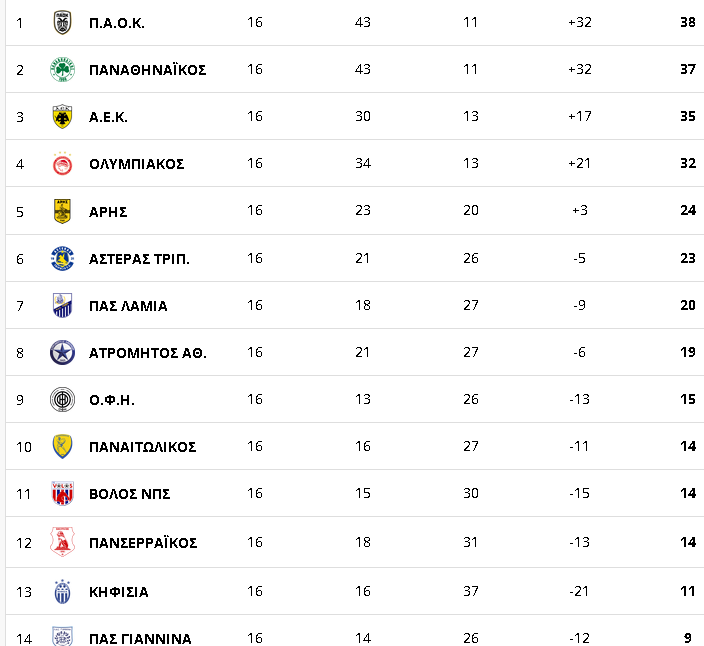Open the ΟΛΥΜΠΙΑΚΟΣ team name link
Viewport: 704px width, 646px height.
pyautogui.click(x=136, y=164)
